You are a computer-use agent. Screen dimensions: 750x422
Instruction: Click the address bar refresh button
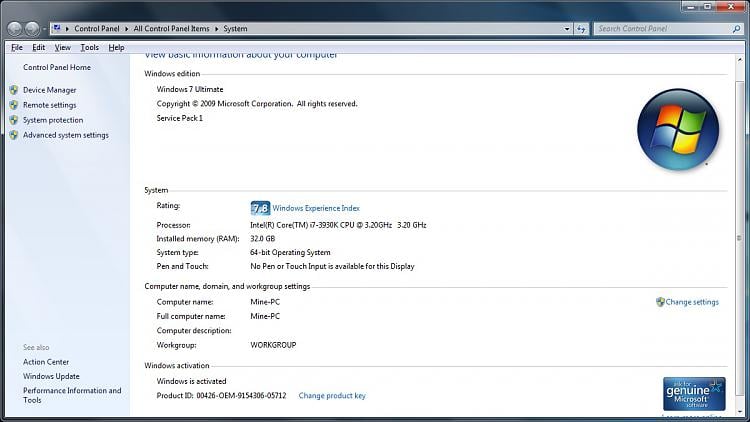coord(581,29)
